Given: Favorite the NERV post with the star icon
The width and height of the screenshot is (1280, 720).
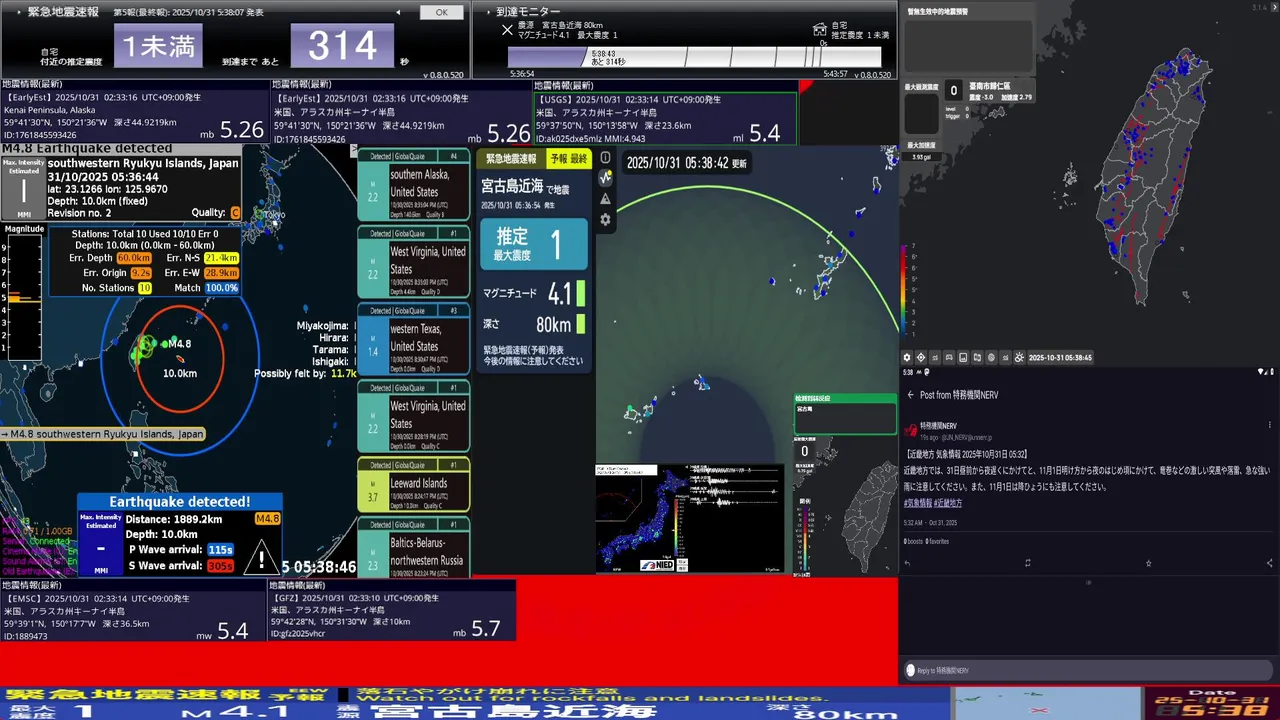Looking at the screenshot, I should [1148, 563].
